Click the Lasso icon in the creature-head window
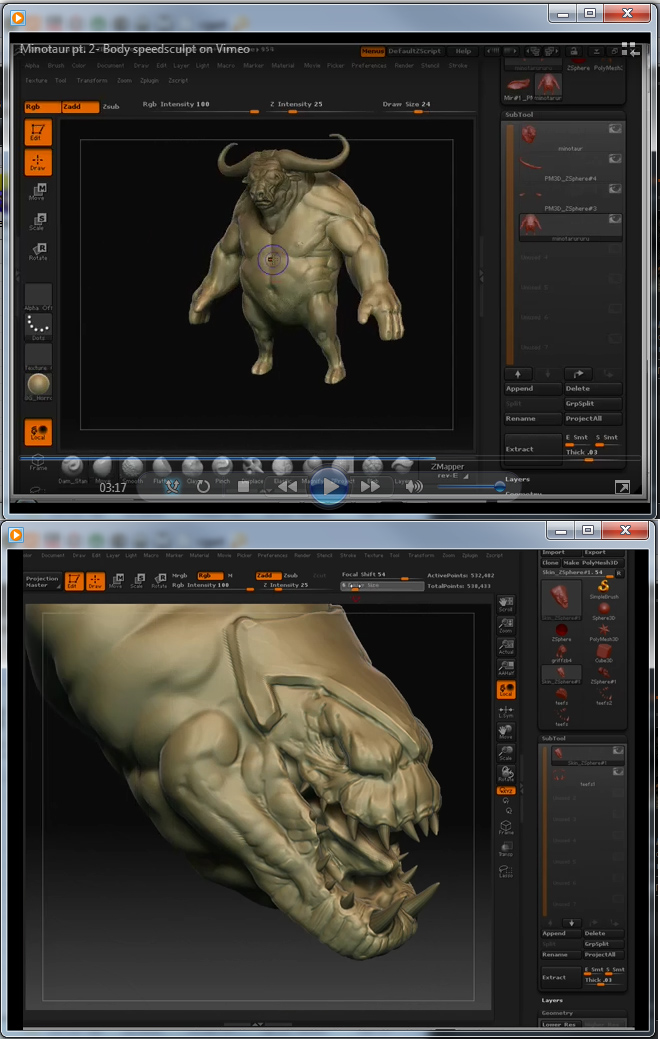The image size is (660, 1039). pyautogui.click(x=506, y=871)
